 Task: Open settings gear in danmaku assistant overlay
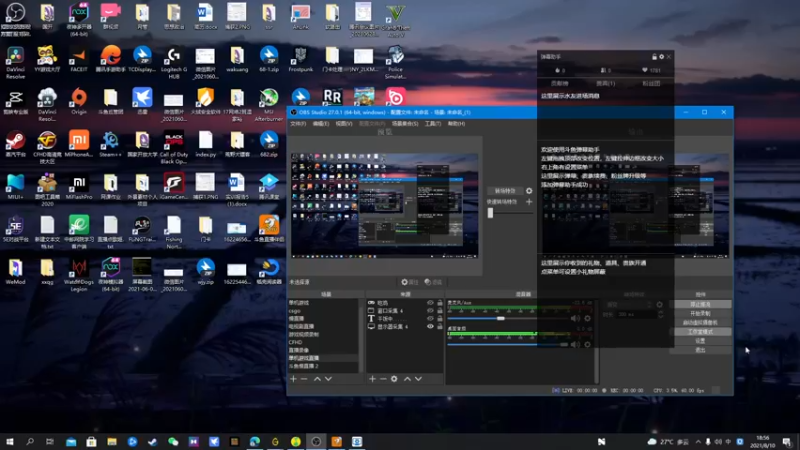662,57
